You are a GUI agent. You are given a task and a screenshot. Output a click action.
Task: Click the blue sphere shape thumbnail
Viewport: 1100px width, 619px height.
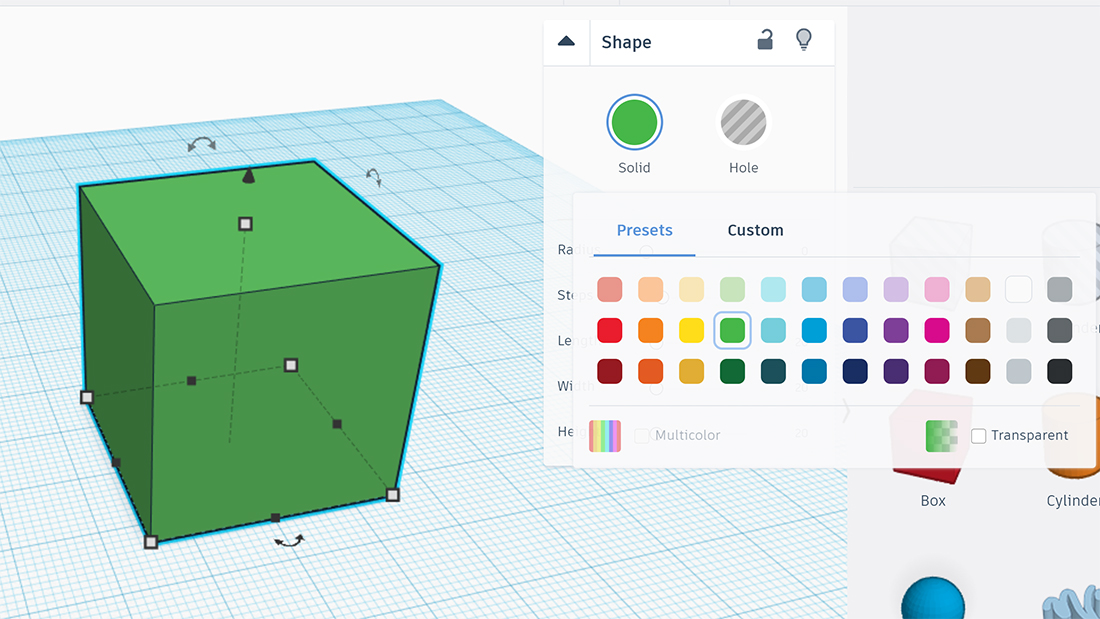[932, 600]
